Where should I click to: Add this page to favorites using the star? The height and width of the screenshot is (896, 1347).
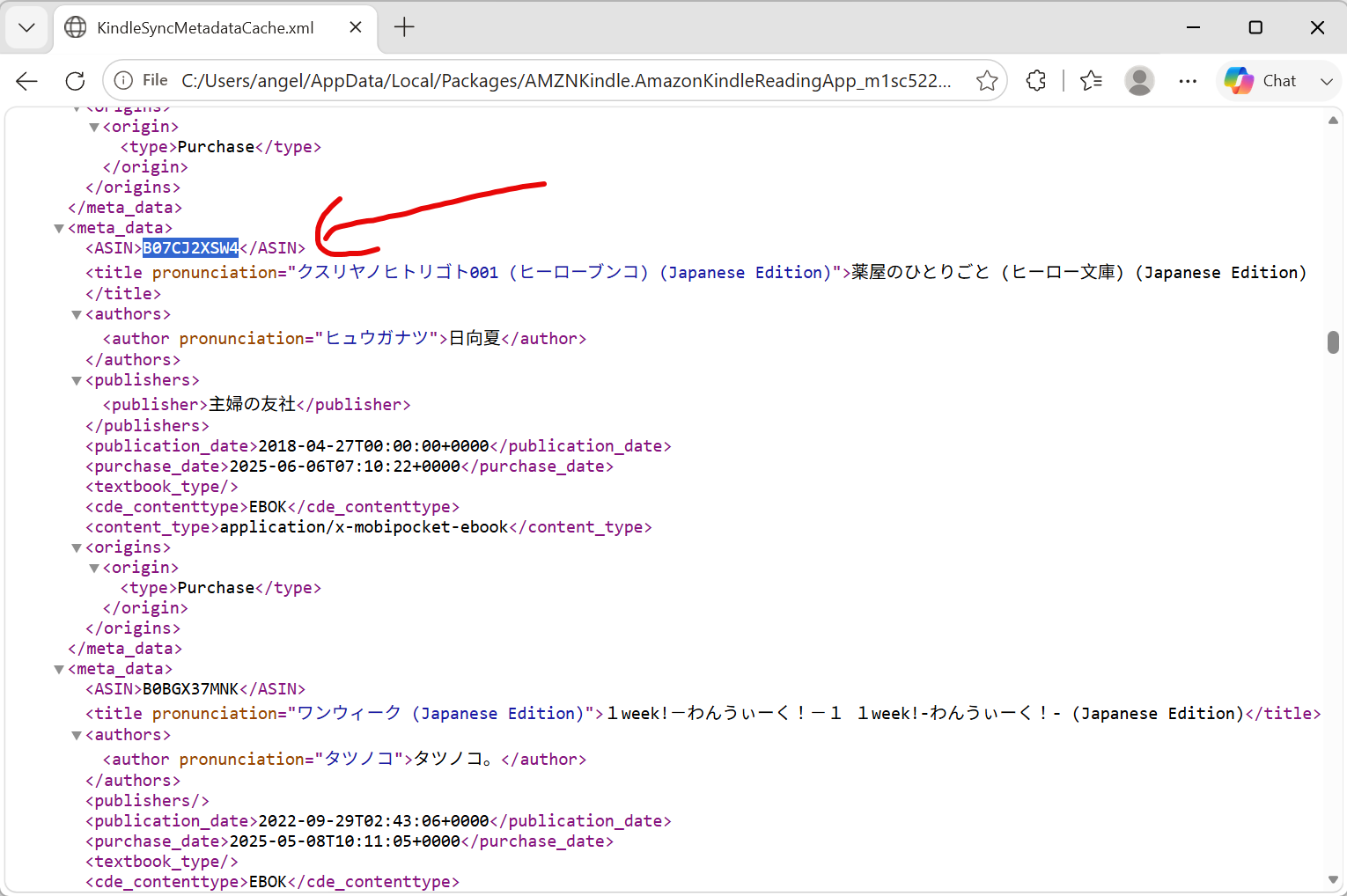pyautogui.click(x=987, y=81)
